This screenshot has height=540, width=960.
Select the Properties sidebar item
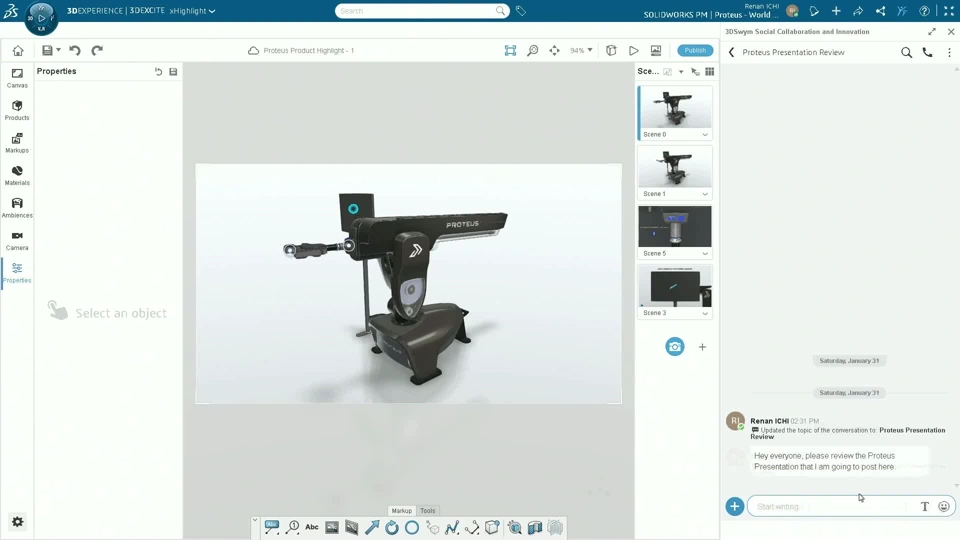click(17, 272)
